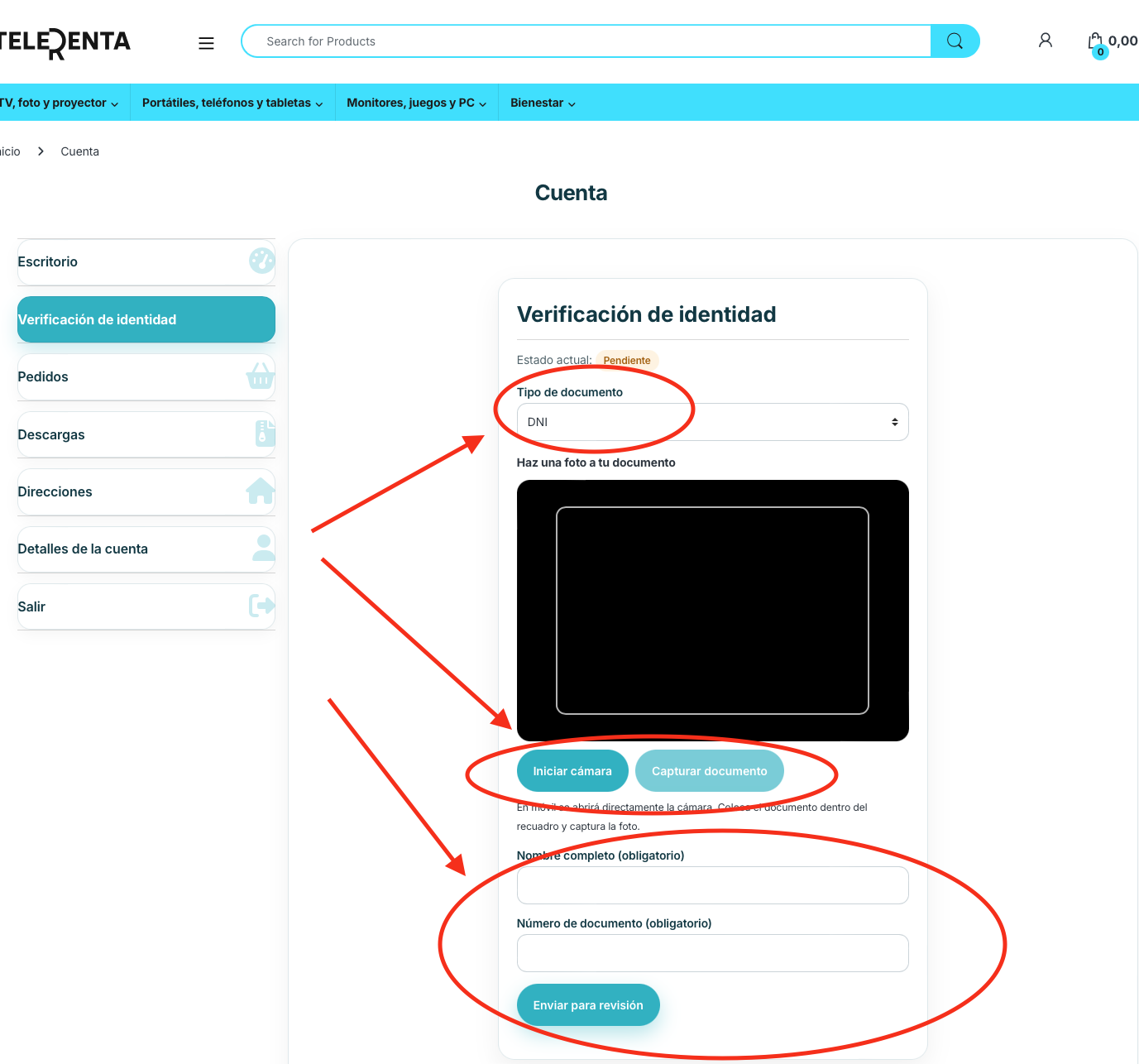Expand Portátiles, teléfonos y tabletas menu
The width and height of the screenshot is (1139, 1064).
(232, 103)
